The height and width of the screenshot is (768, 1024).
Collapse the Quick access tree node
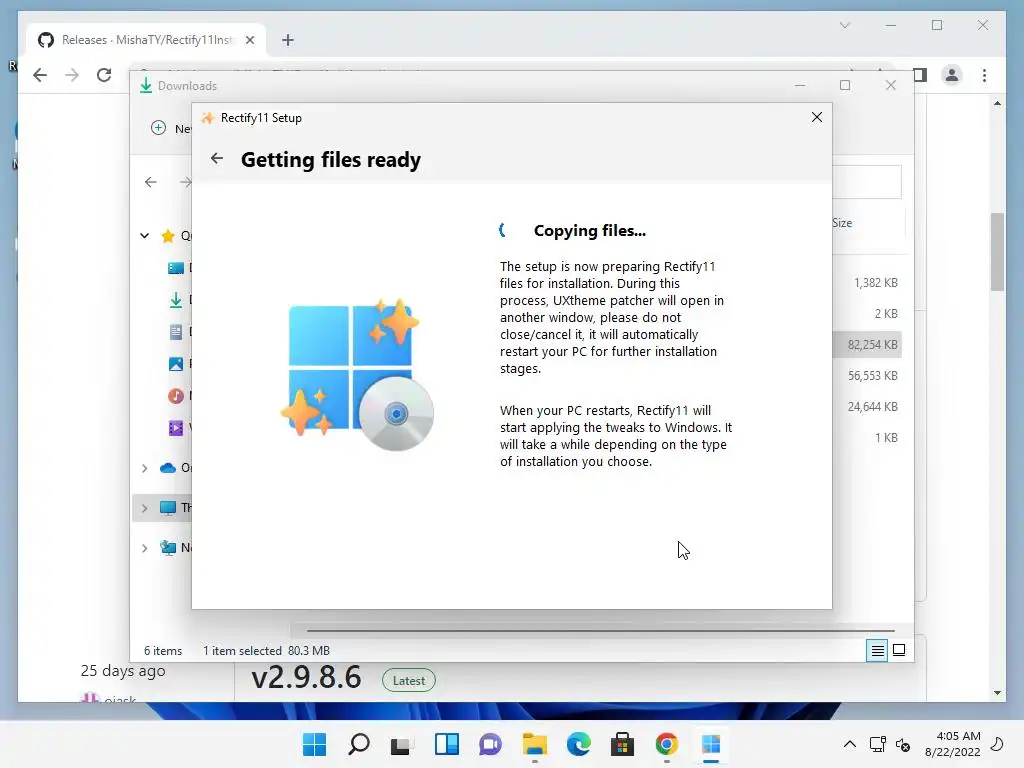click(x=144, y=236)
